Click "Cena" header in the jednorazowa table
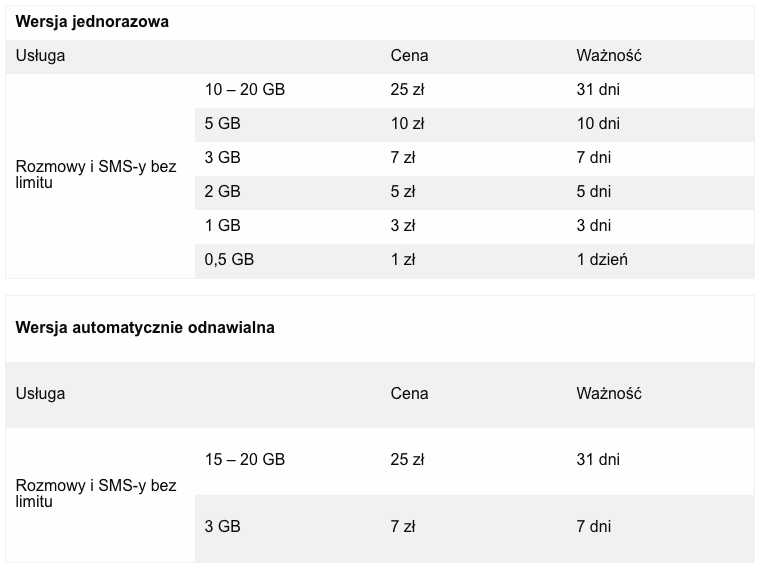Screen dimensions: 761x568 [x=409, y=56]
